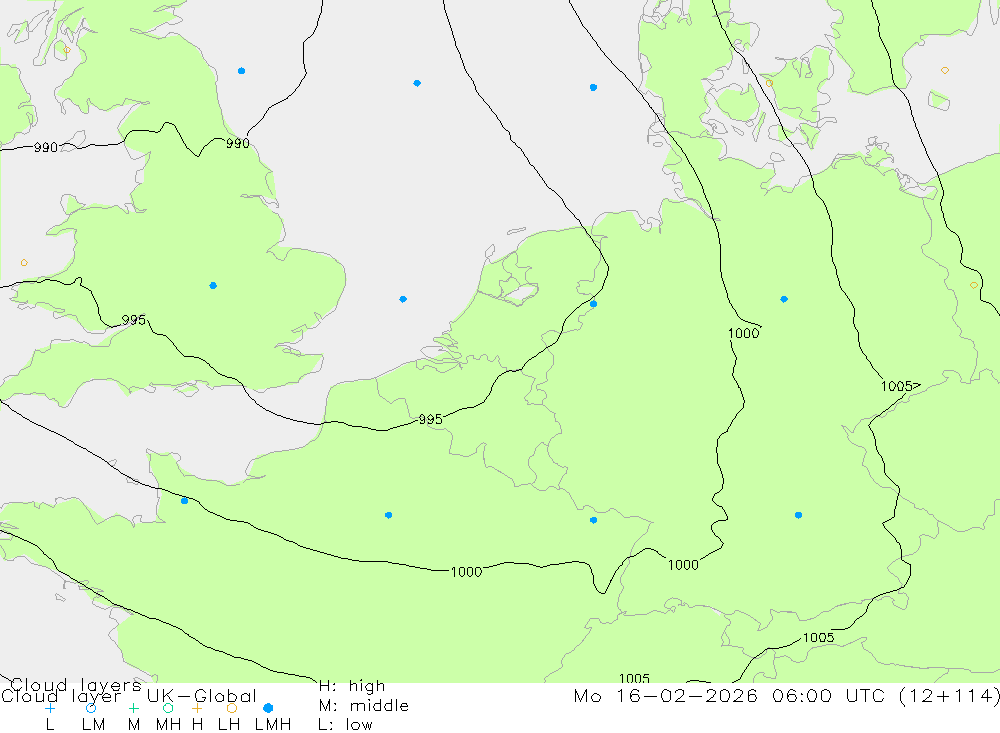This screenshot has width=1000, height=733.
Task: Select the blue cloud dot over southern Germany
Action: 798,515
